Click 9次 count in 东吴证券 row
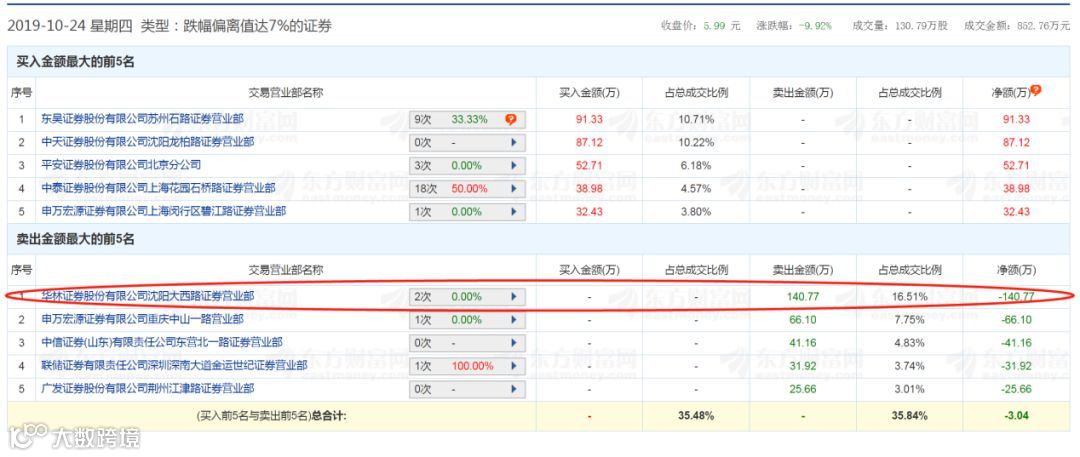 pos(422,120)
